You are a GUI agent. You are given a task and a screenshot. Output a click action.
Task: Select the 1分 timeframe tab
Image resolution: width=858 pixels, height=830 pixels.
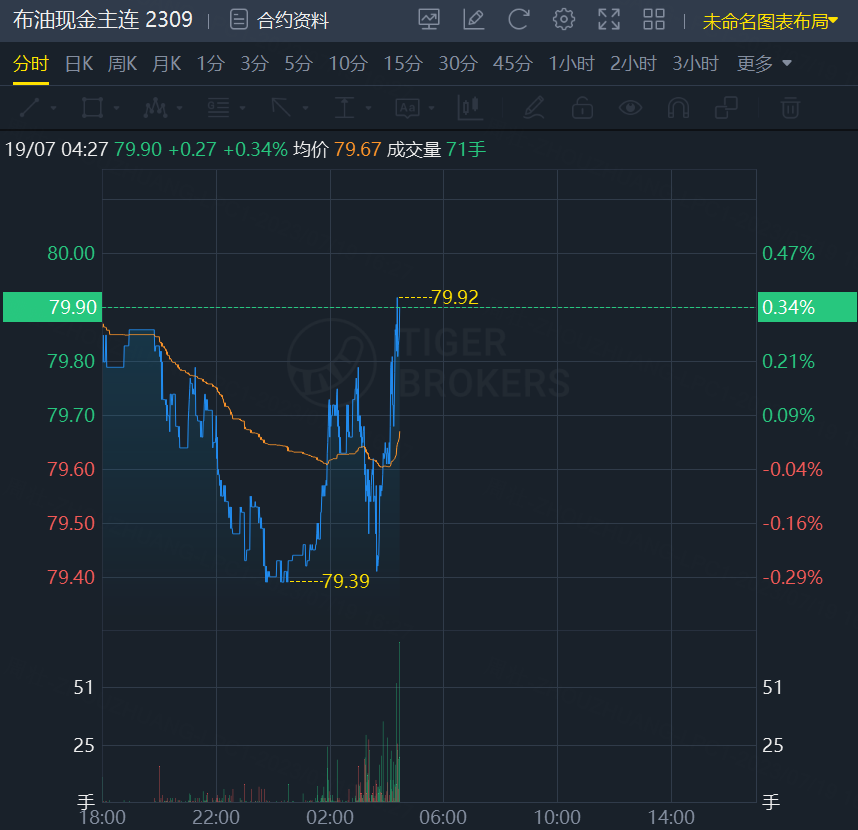(211, 63)
